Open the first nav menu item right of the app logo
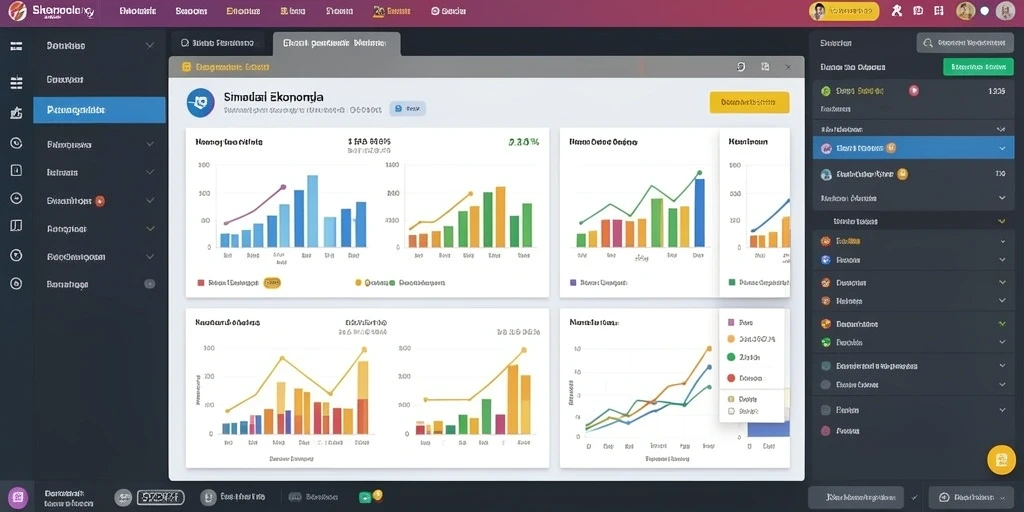1024x512 pixels. [138, 11]
